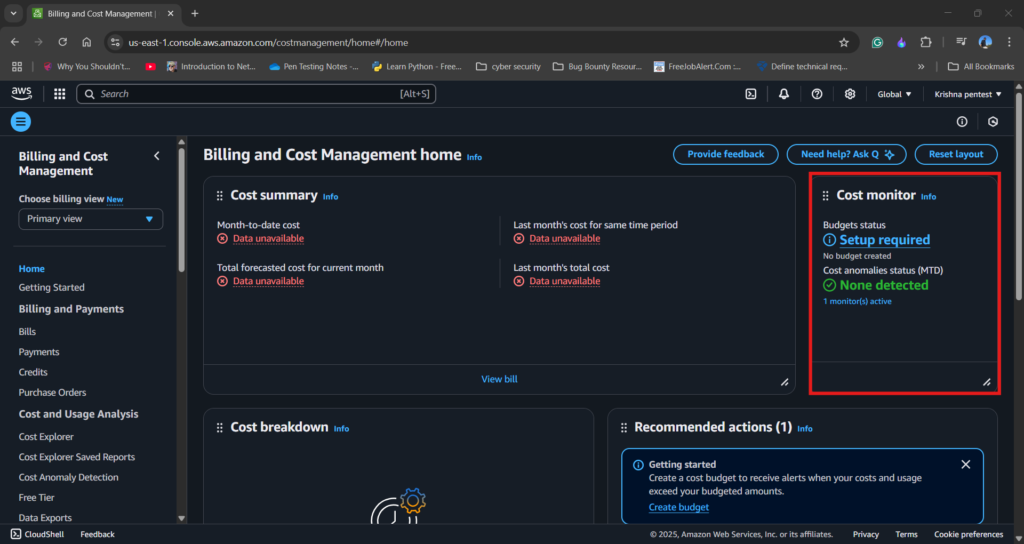The width and height of the screenshot is (1024, 544).
Task: Open the notifications bell
Action: (x=784, y=94)
